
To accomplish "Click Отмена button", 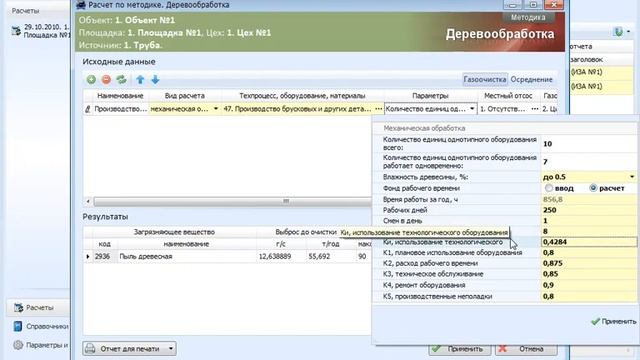I will (526, 349).
